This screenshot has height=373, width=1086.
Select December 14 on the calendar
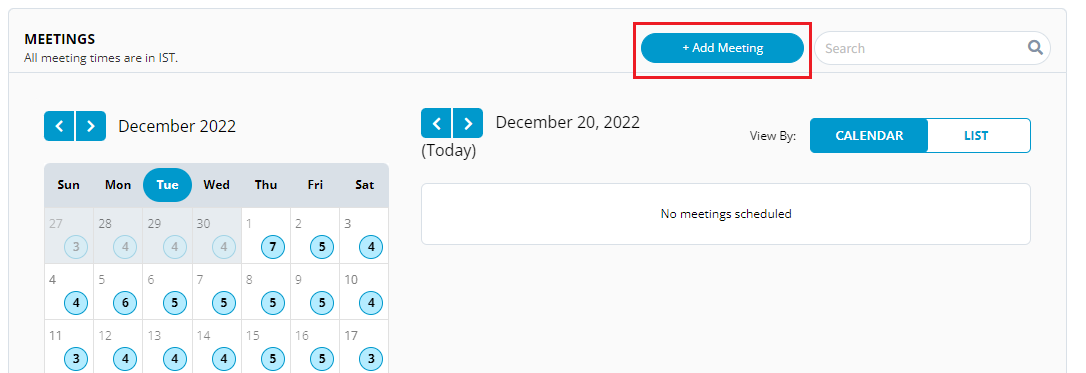click(217, 347)
